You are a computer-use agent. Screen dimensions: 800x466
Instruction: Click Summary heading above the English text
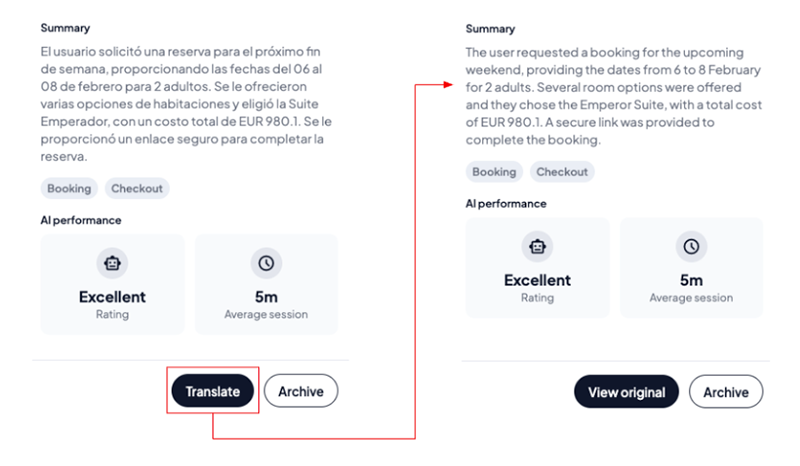(x=490, y=28)
